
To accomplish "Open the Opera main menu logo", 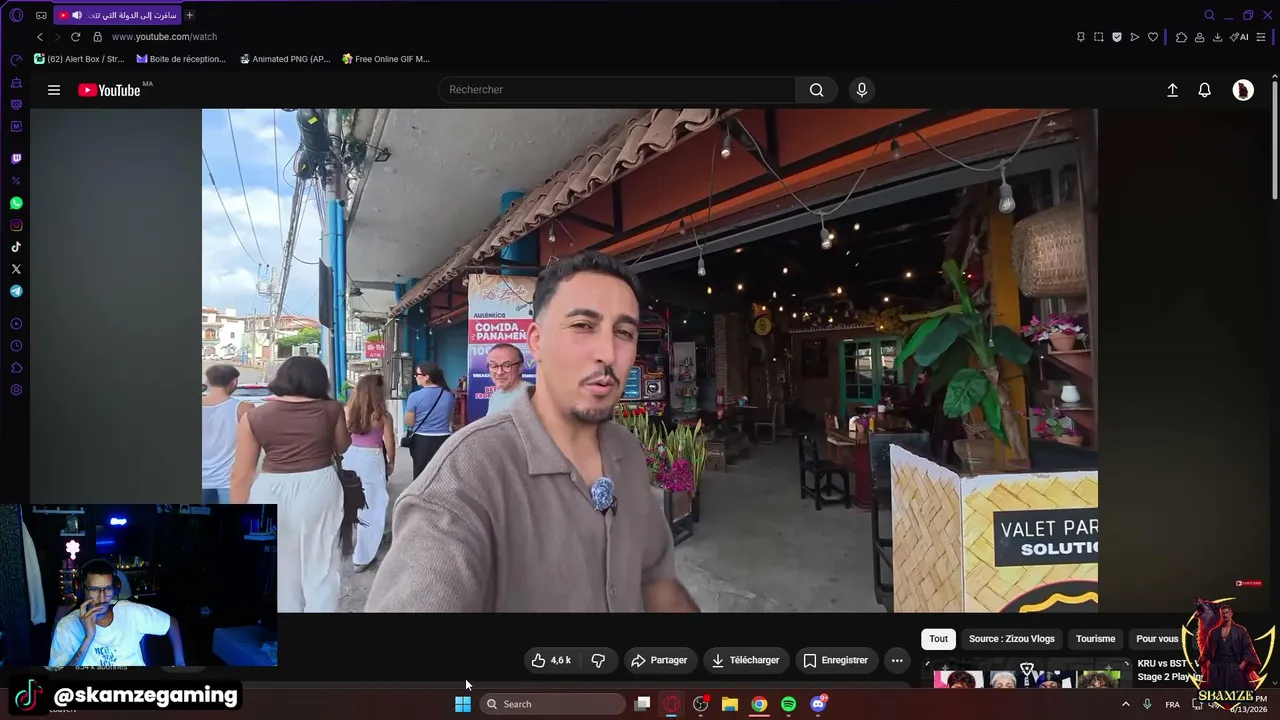I will coord(16,15).
